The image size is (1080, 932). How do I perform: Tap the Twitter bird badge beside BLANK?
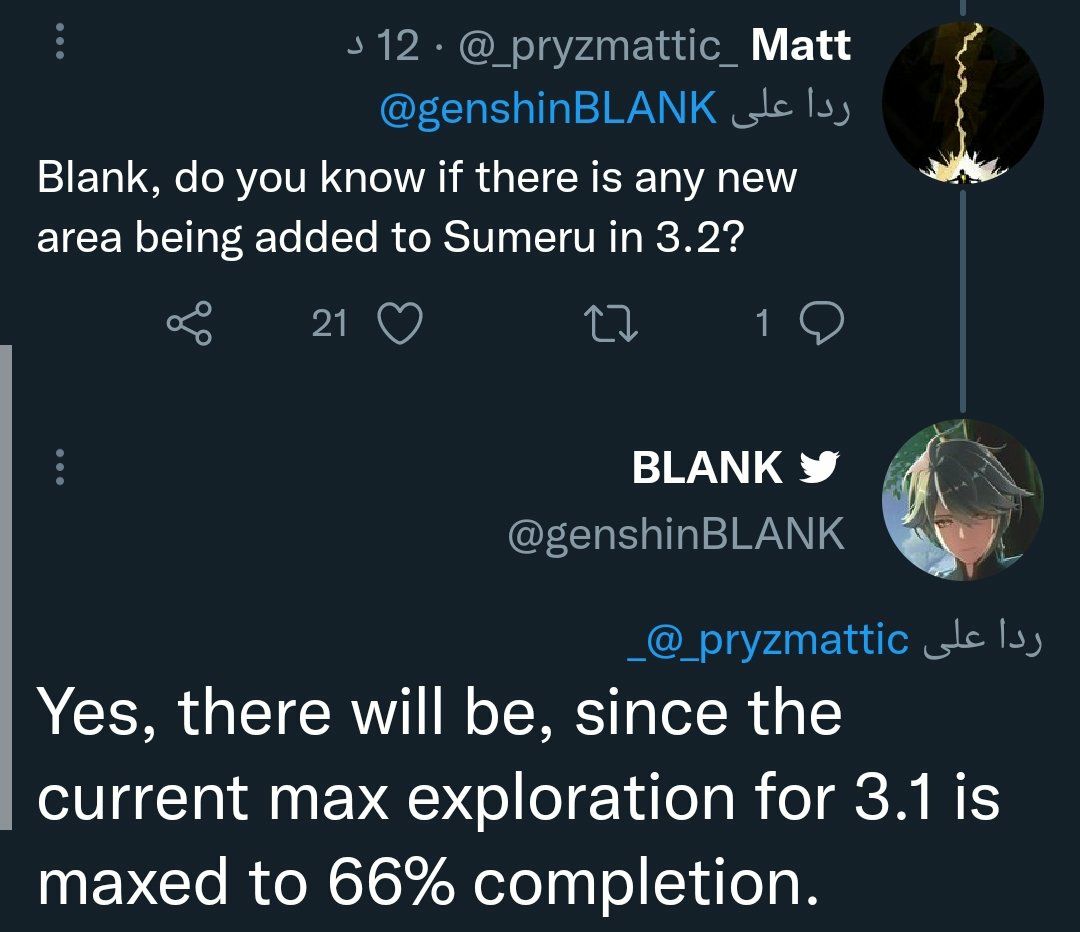(x=822, y=468)
